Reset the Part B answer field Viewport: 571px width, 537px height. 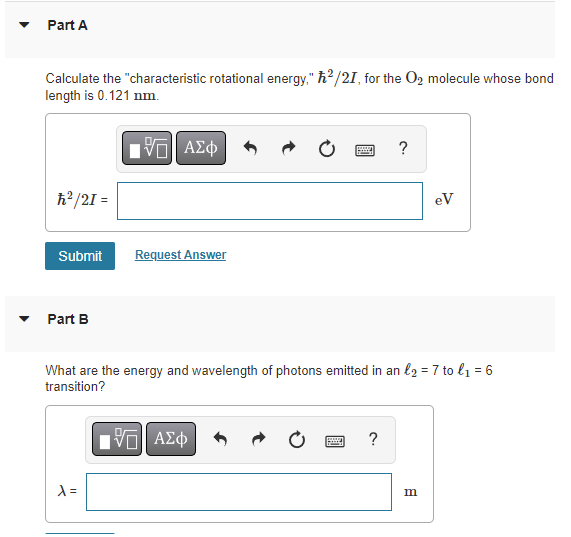click(x=297, y=439)
